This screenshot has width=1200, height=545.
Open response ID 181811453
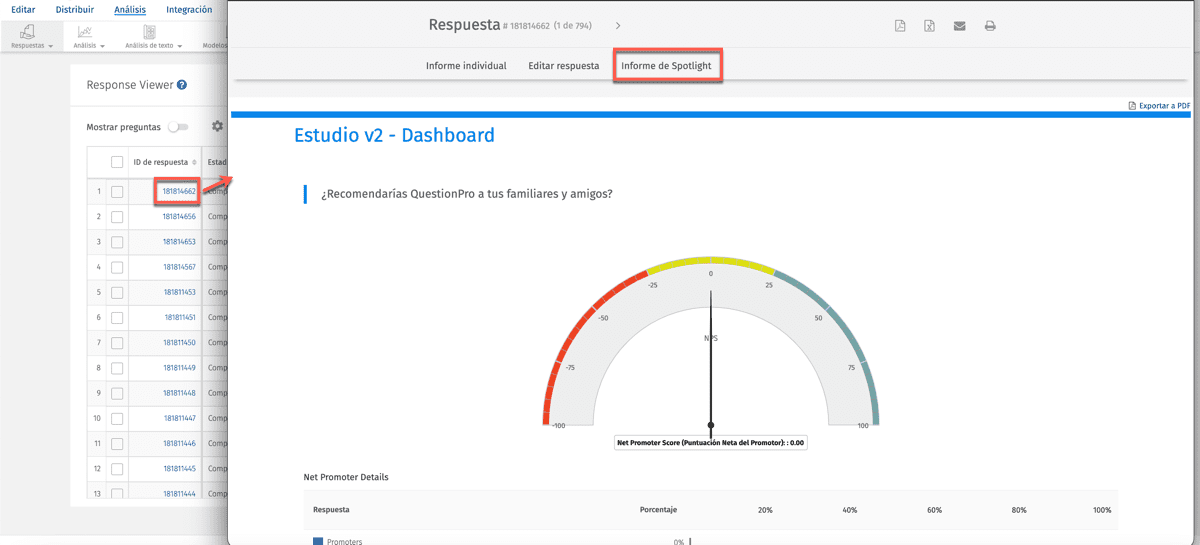coord(179,292)
